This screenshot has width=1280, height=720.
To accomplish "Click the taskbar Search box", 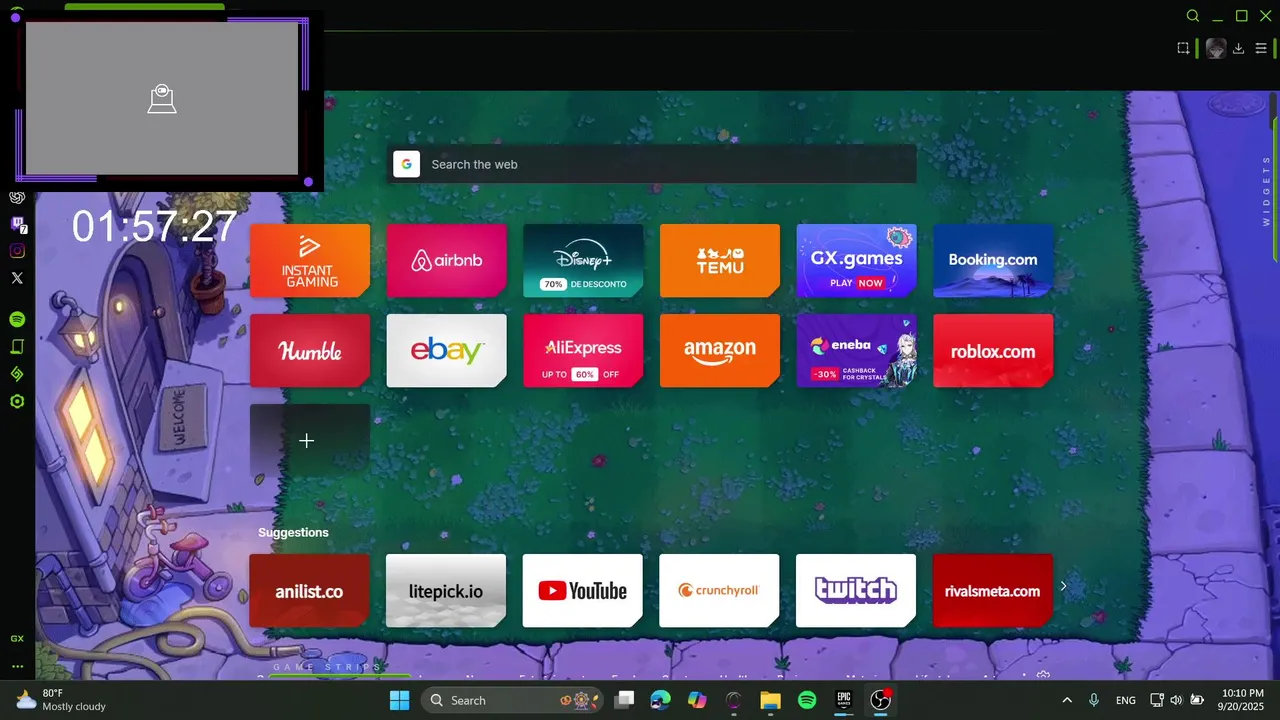I will pyautogui.click(x=511, y=700).
